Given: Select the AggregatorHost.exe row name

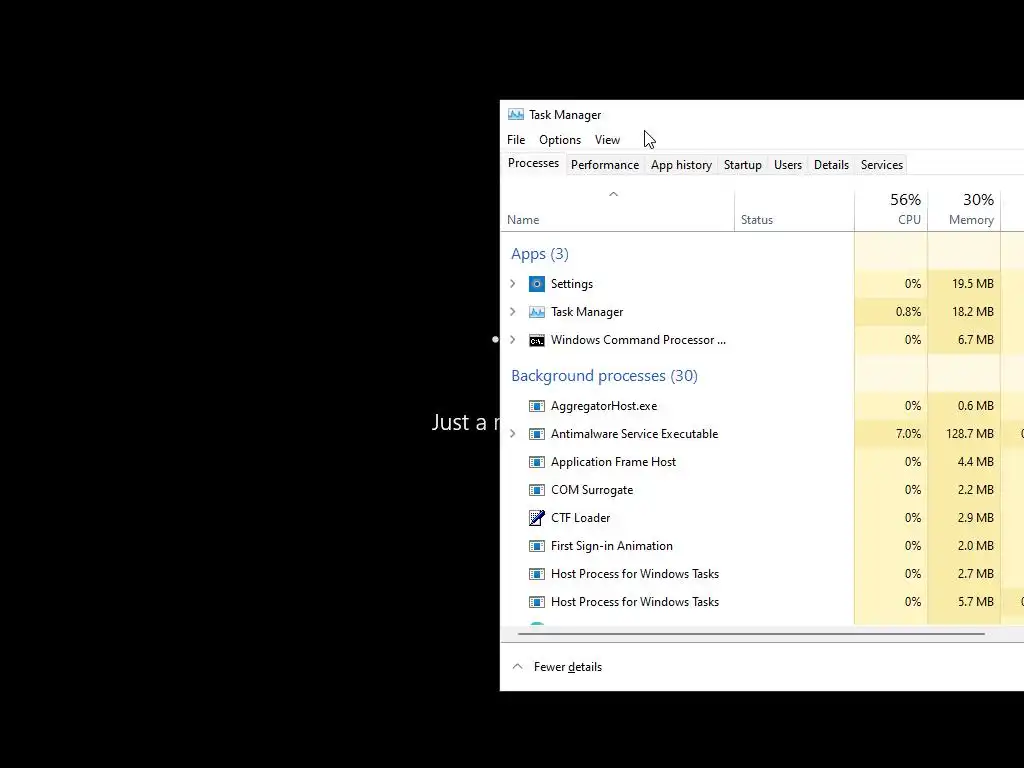Looking at the screenshot, I should [x=604, y=406].
